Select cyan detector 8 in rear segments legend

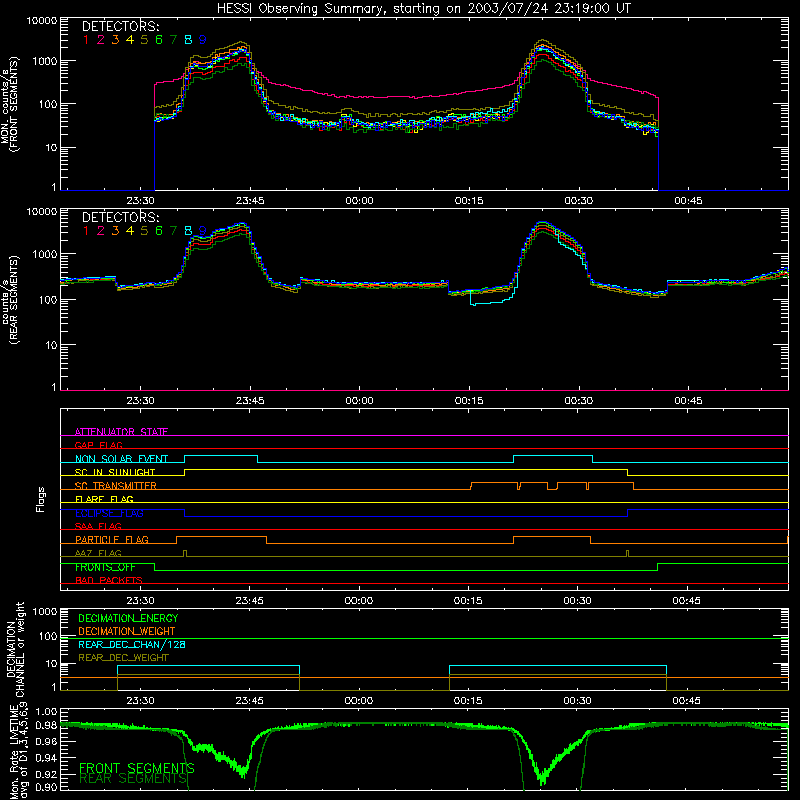(188, 231)
